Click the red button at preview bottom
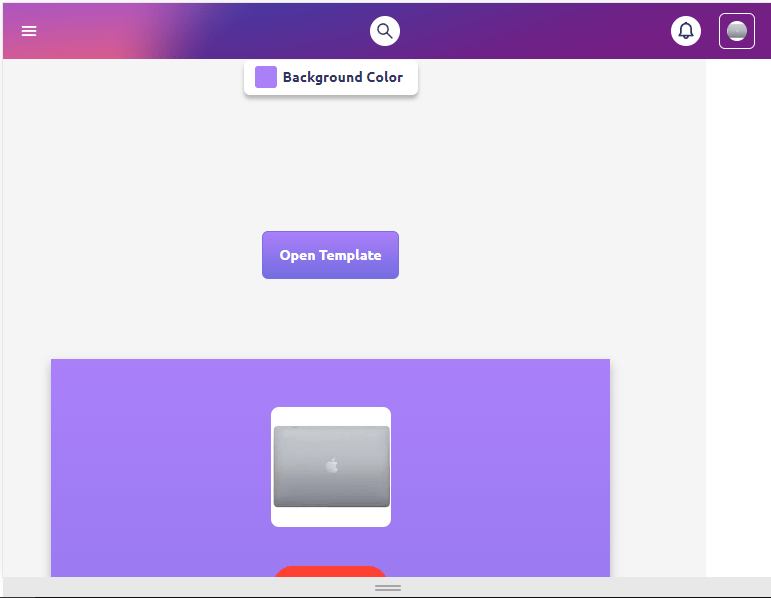771x598 pixels. point(330,571)
